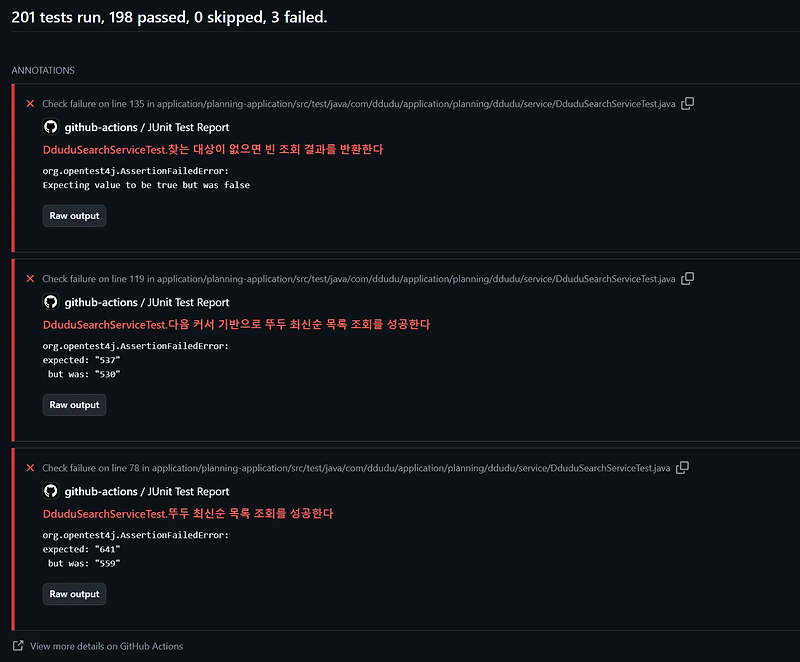Click Raw output button on the last annotation

click(74, 593)
